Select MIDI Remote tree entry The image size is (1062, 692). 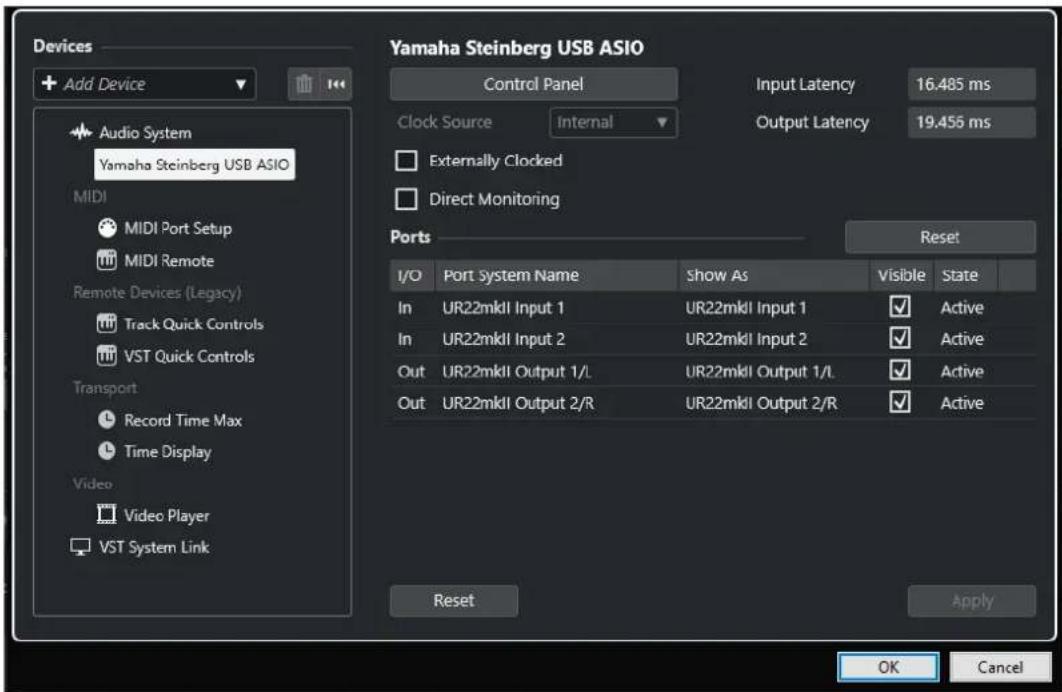(169, 261)
